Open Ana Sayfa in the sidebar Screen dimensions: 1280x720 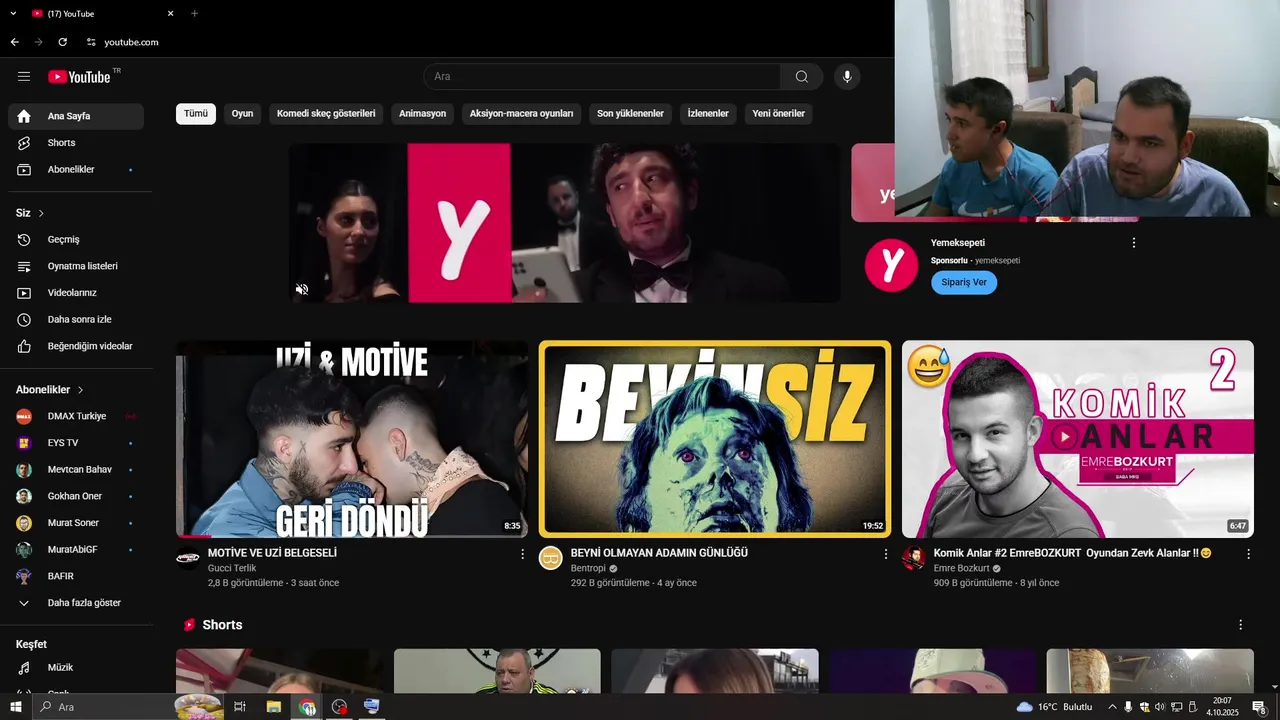76,116
